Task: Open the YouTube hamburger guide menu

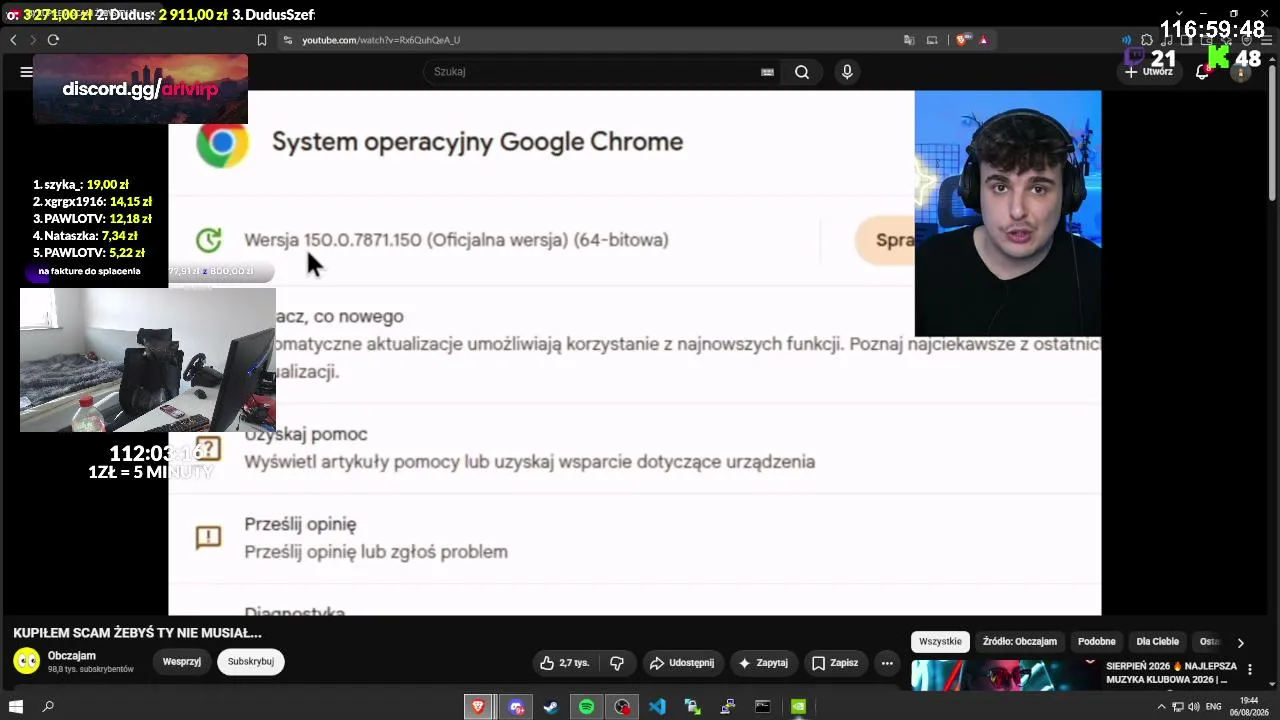Action: [26, 72]
